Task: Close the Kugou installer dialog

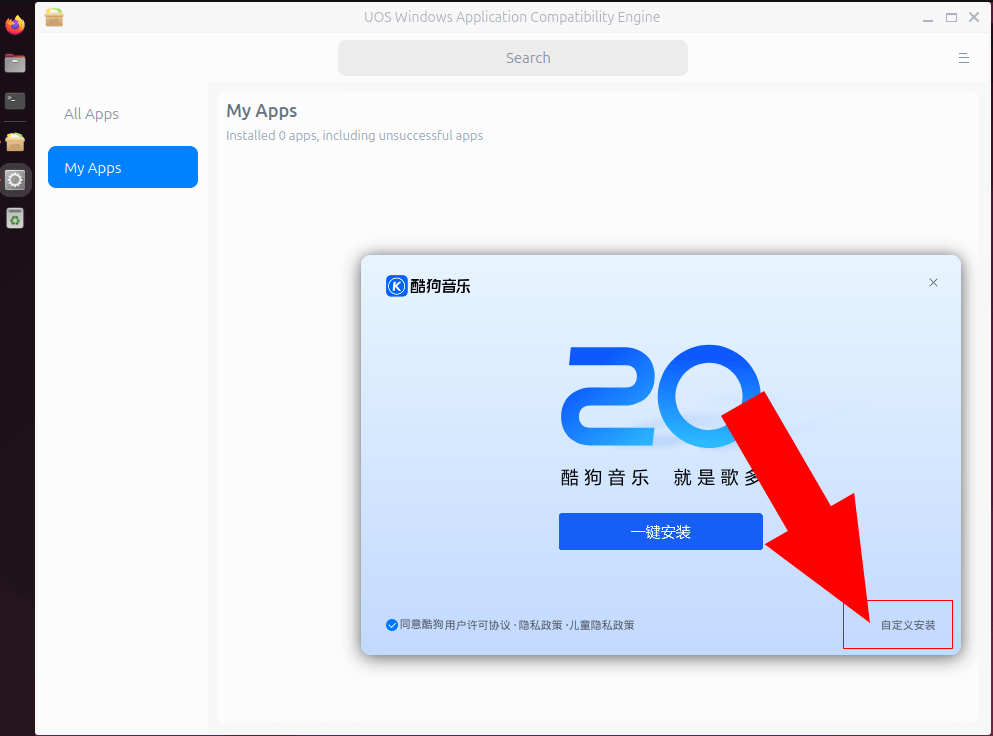Action: point(933,282)
